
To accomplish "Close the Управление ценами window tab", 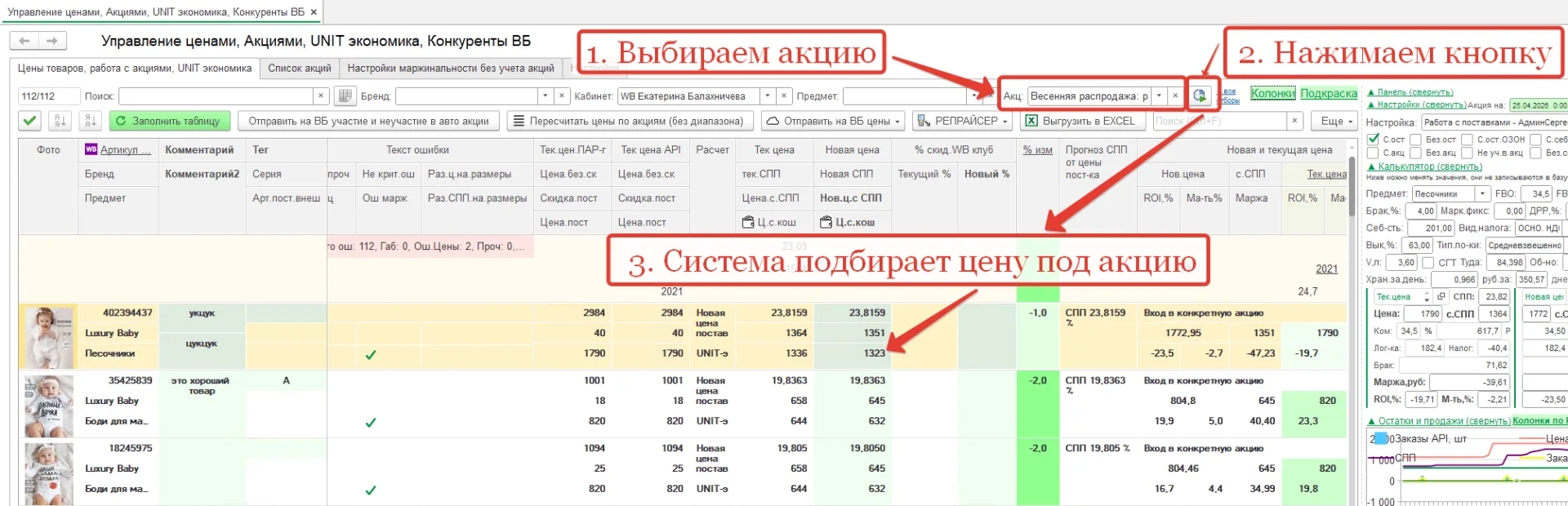I will 314,12.
